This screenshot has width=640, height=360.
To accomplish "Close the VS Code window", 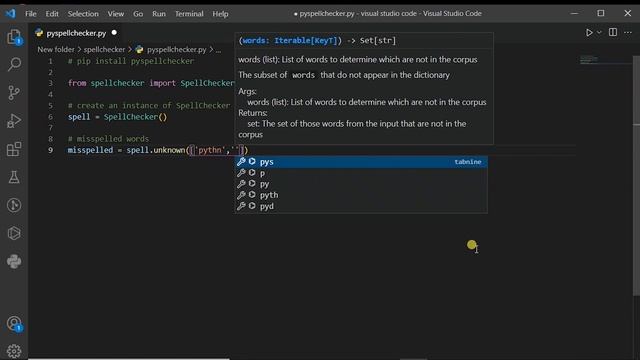I will [628, 13].
